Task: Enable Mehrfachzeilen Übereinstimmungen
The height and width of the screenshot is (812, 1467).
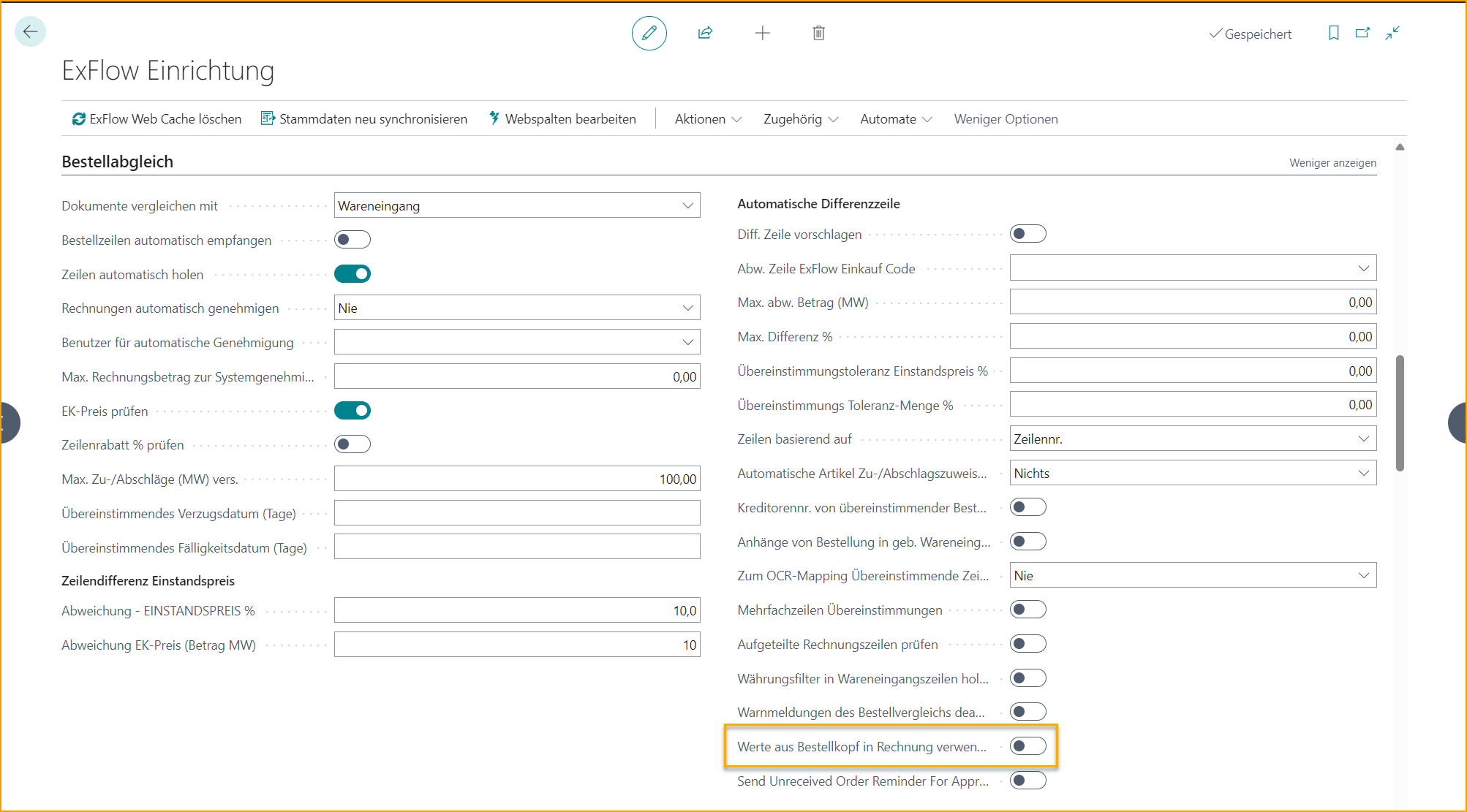Action: pos(1028,610)
